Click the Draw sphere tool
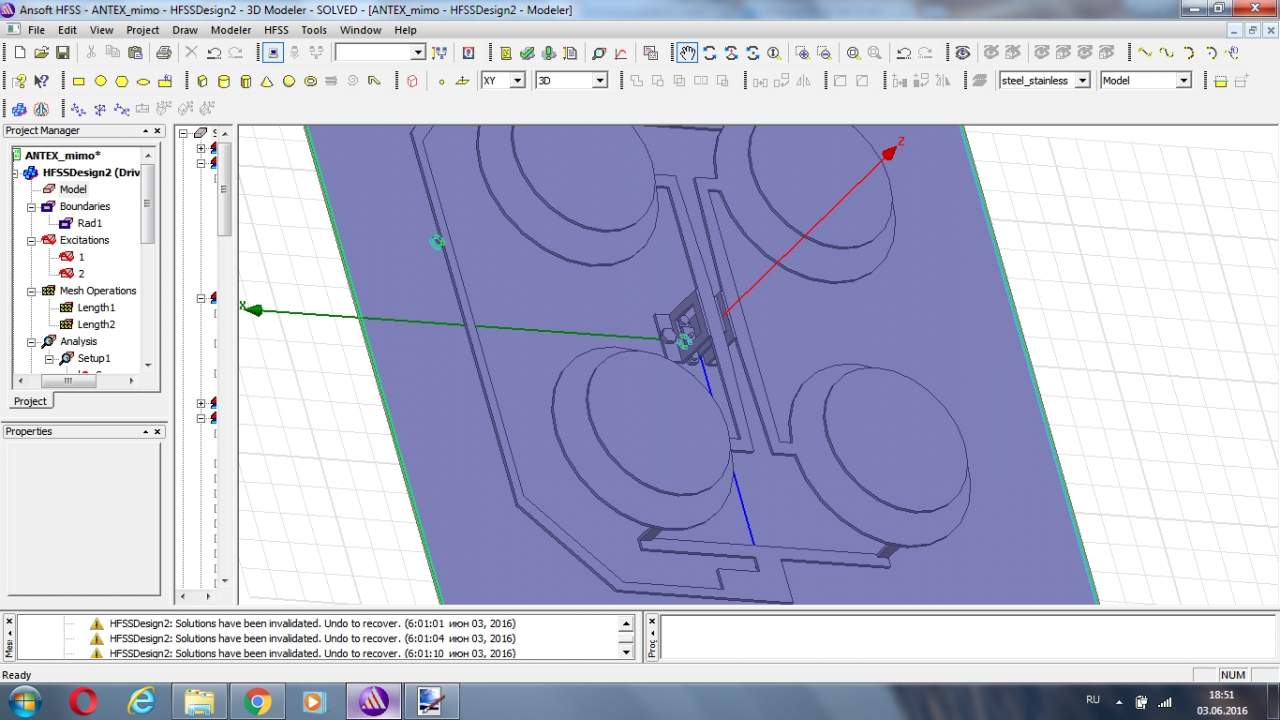The height and width of the screenshot is (720, 1280). pos(289,81)
